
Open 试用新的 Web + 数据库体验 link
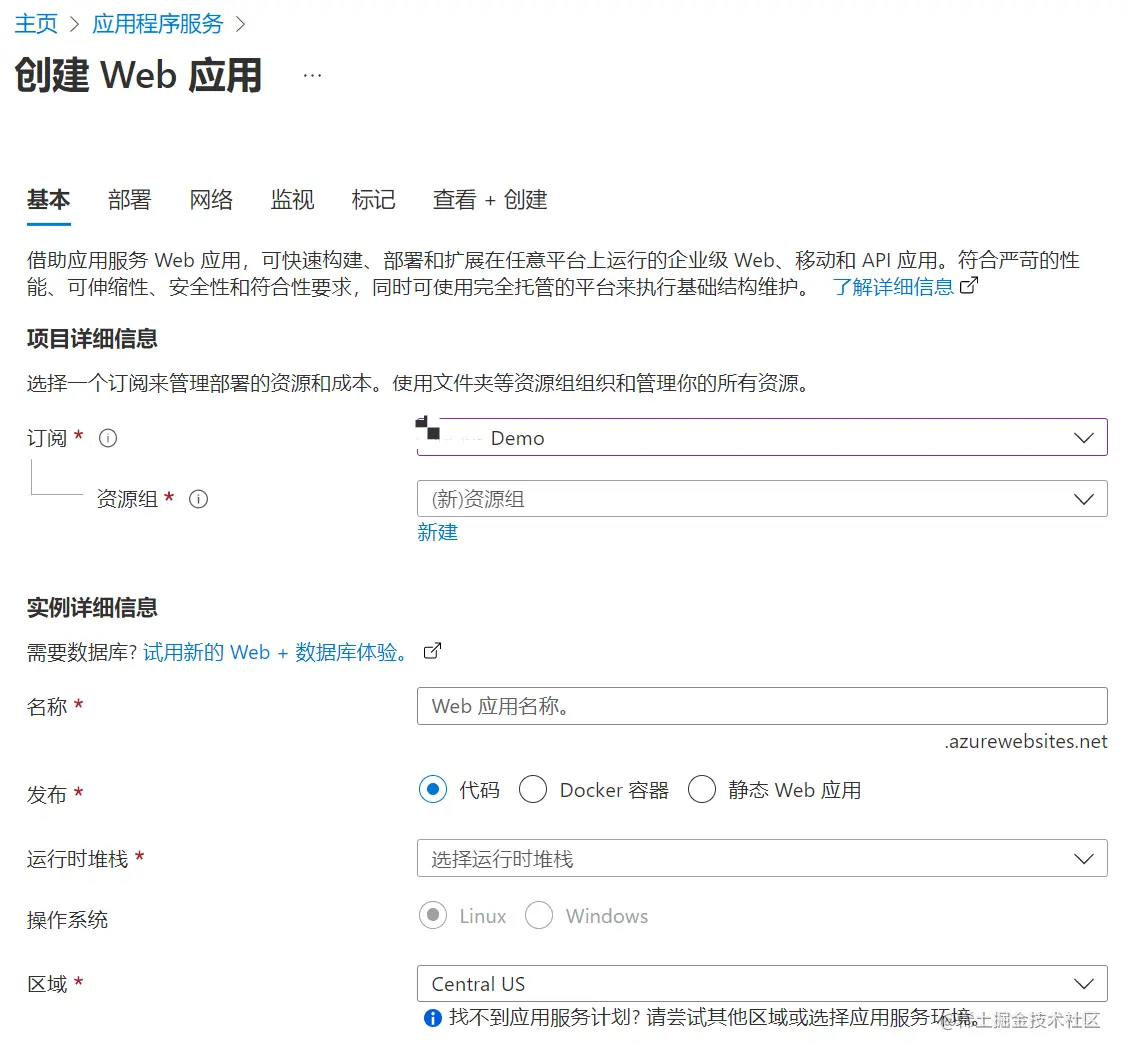coord(276,652)
